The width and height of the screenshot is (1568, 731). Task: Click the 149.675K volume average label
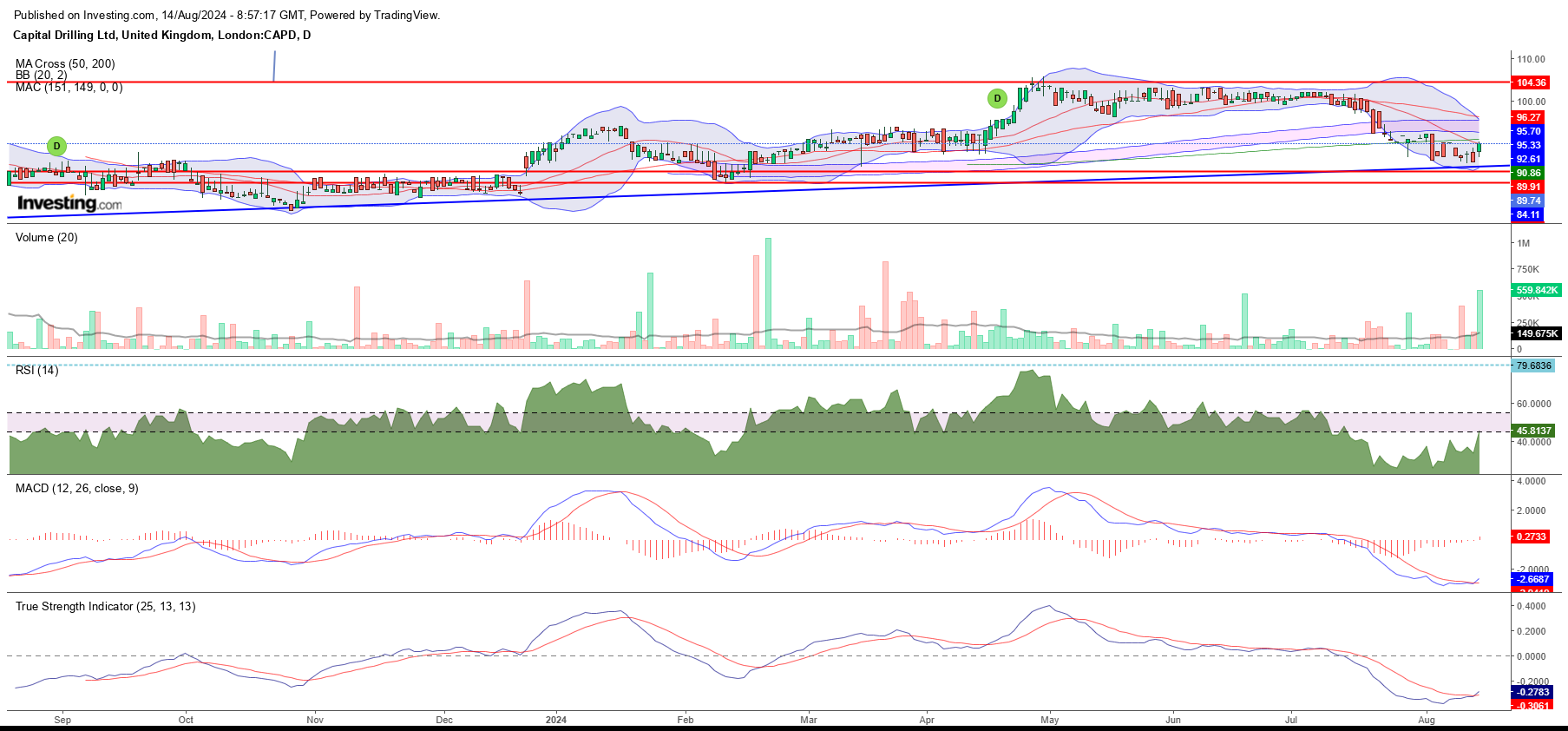click(x=1537, y=333)
